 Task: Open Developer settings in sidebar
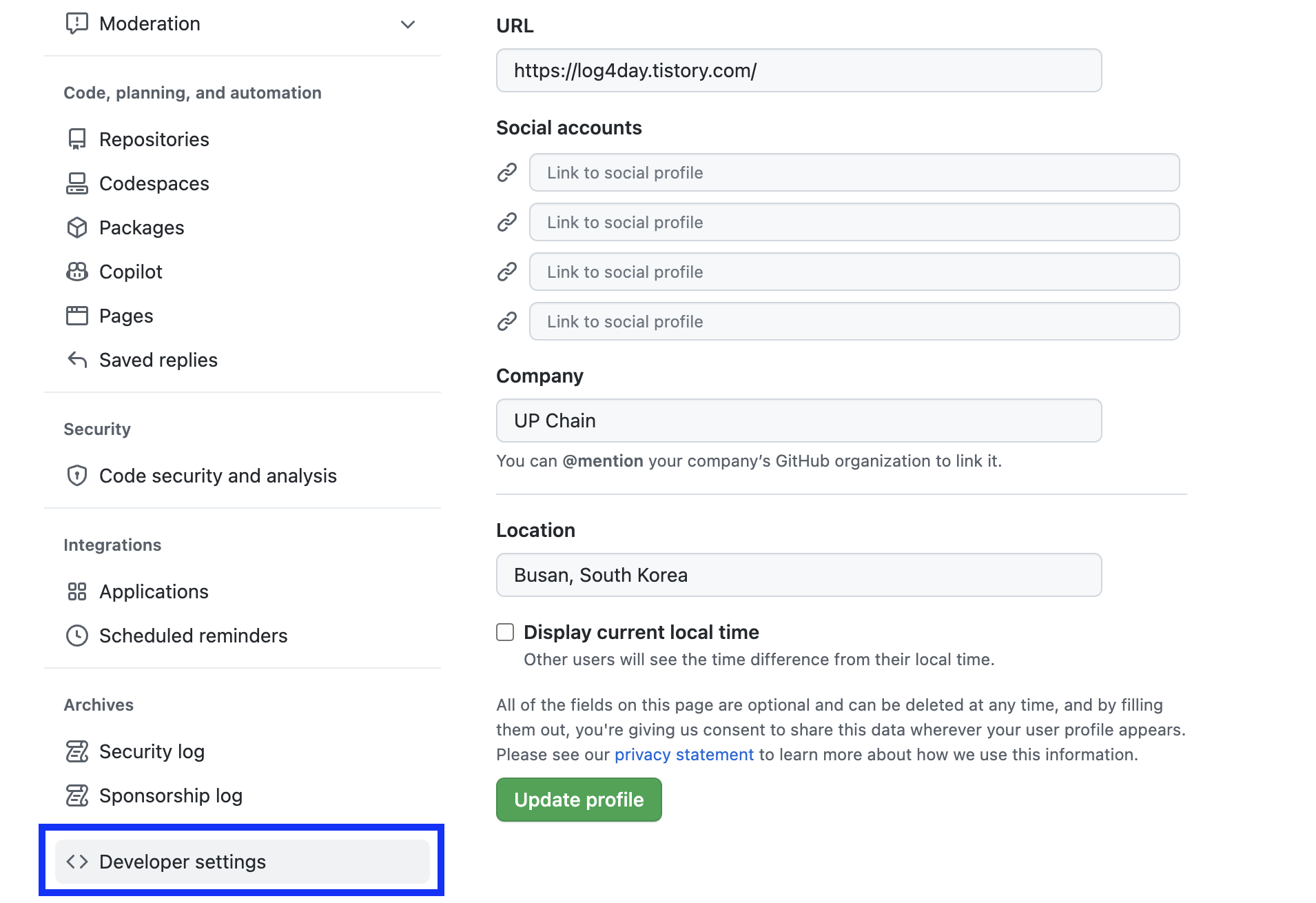(x=183, y=862)
